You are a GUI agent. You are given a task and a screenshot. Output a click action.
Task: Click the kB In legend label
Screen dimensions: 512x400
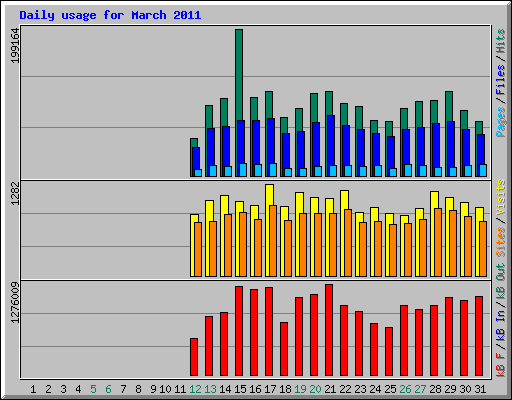click(500, 325)
